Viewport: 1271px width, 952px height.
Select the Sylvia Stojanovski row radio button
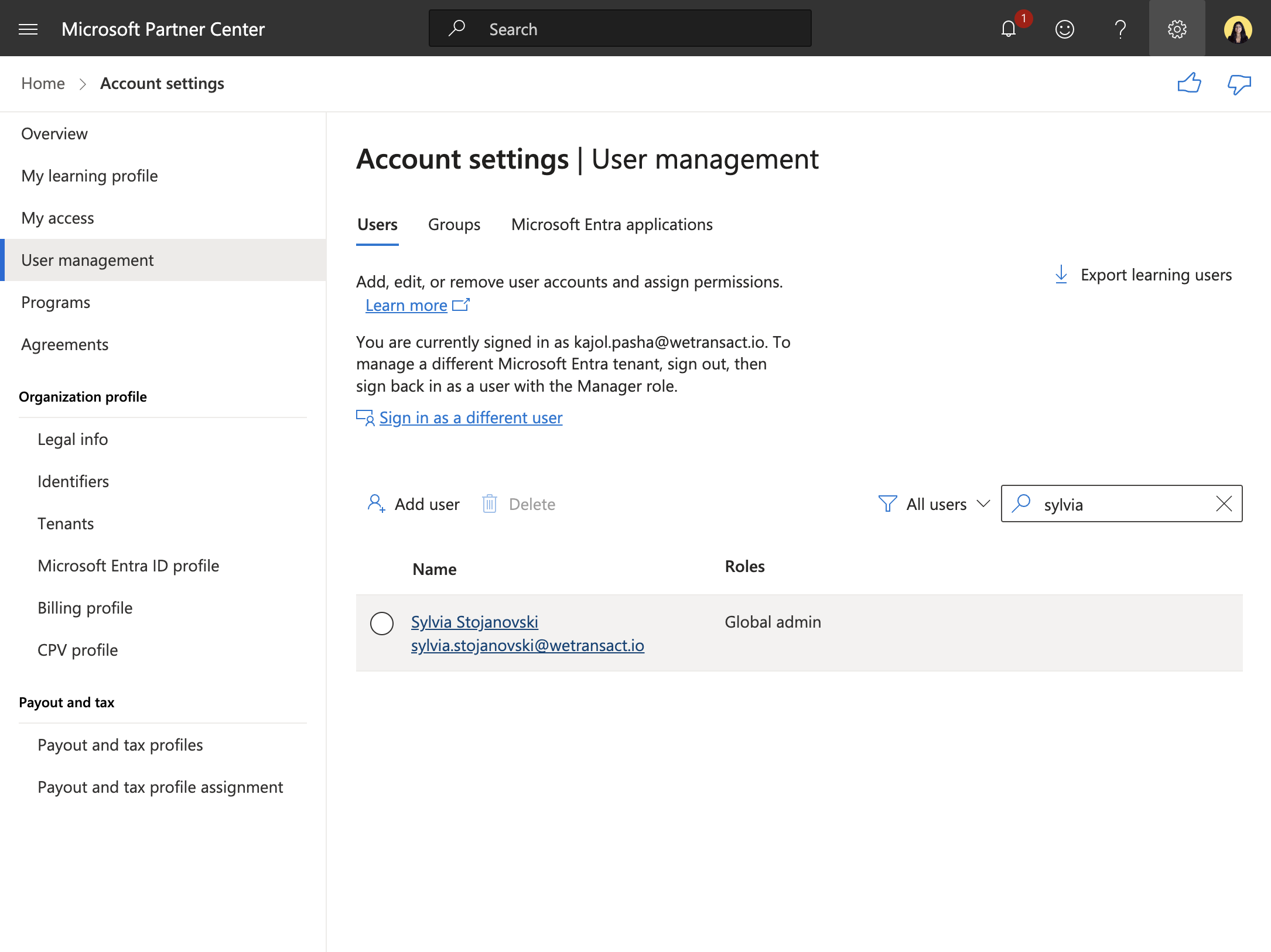[x=382, y=623]
